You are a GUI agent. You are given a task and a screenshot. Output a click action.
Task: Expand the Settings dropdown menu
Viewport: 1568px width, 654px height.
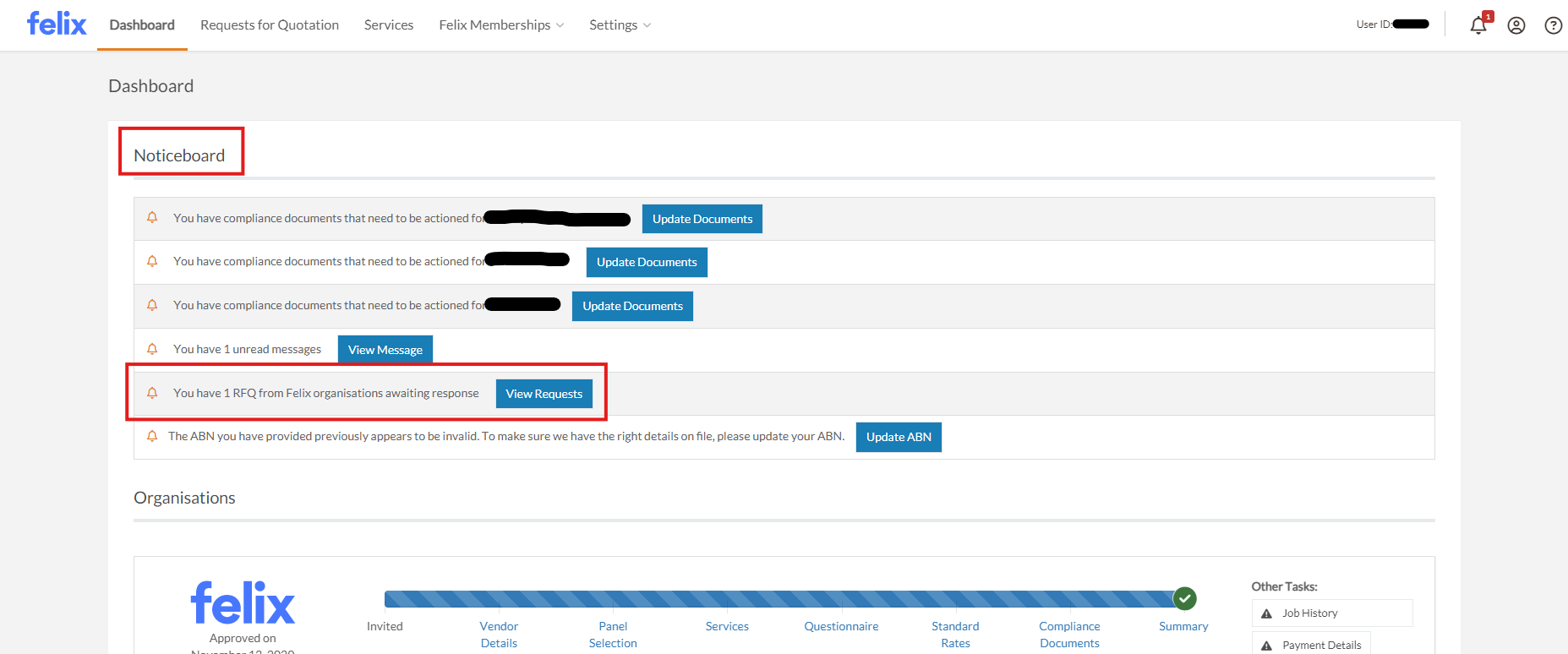coord(620,25)
